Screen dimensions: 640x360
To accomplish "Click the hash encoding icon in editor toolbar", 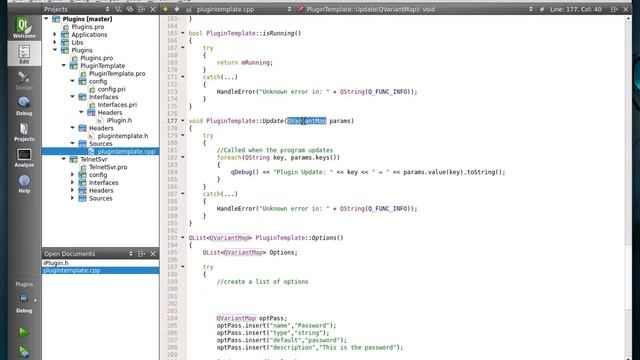I will 542,9.
